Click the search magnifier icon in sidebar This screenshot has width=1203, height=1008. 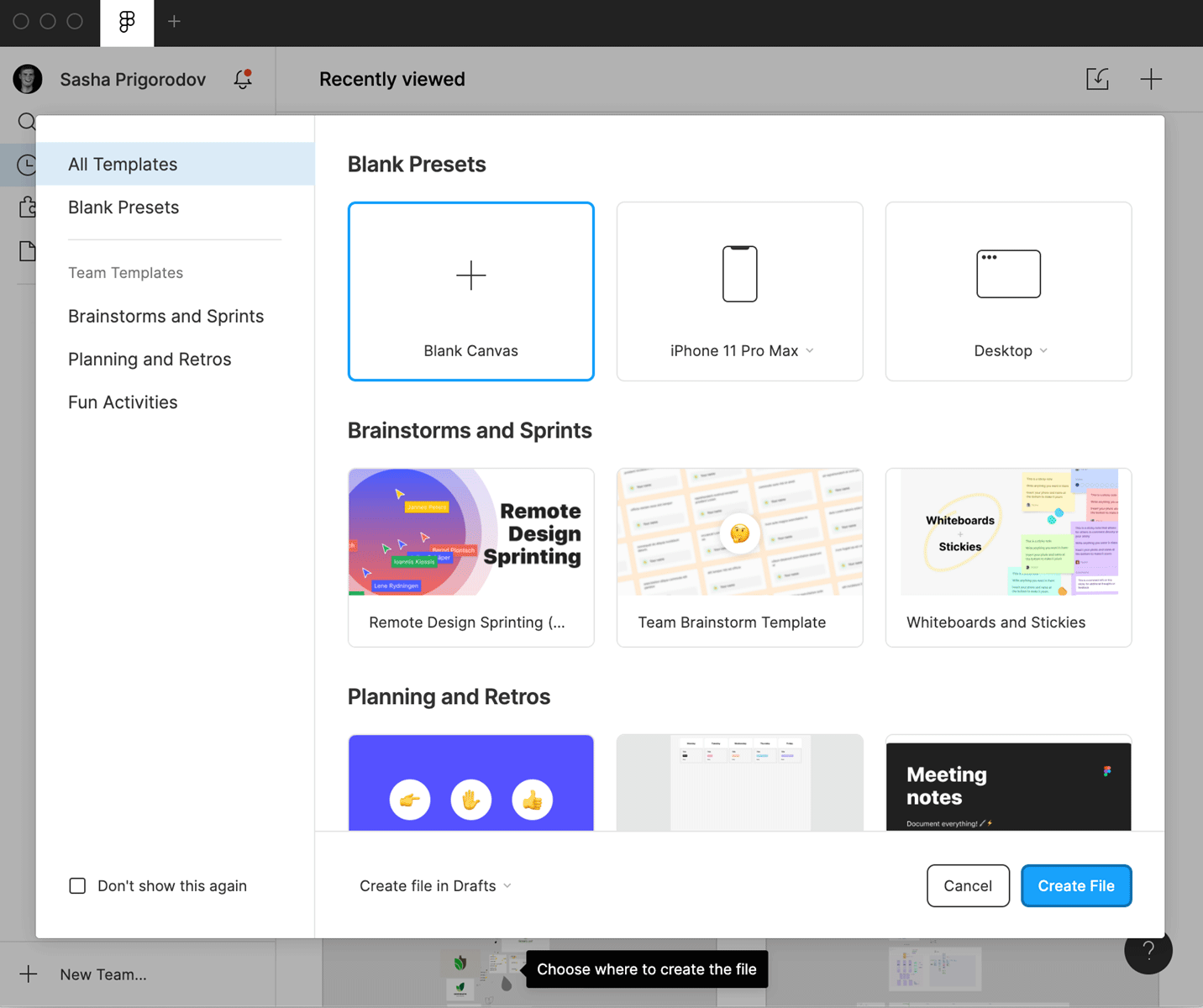pos(27,122)
